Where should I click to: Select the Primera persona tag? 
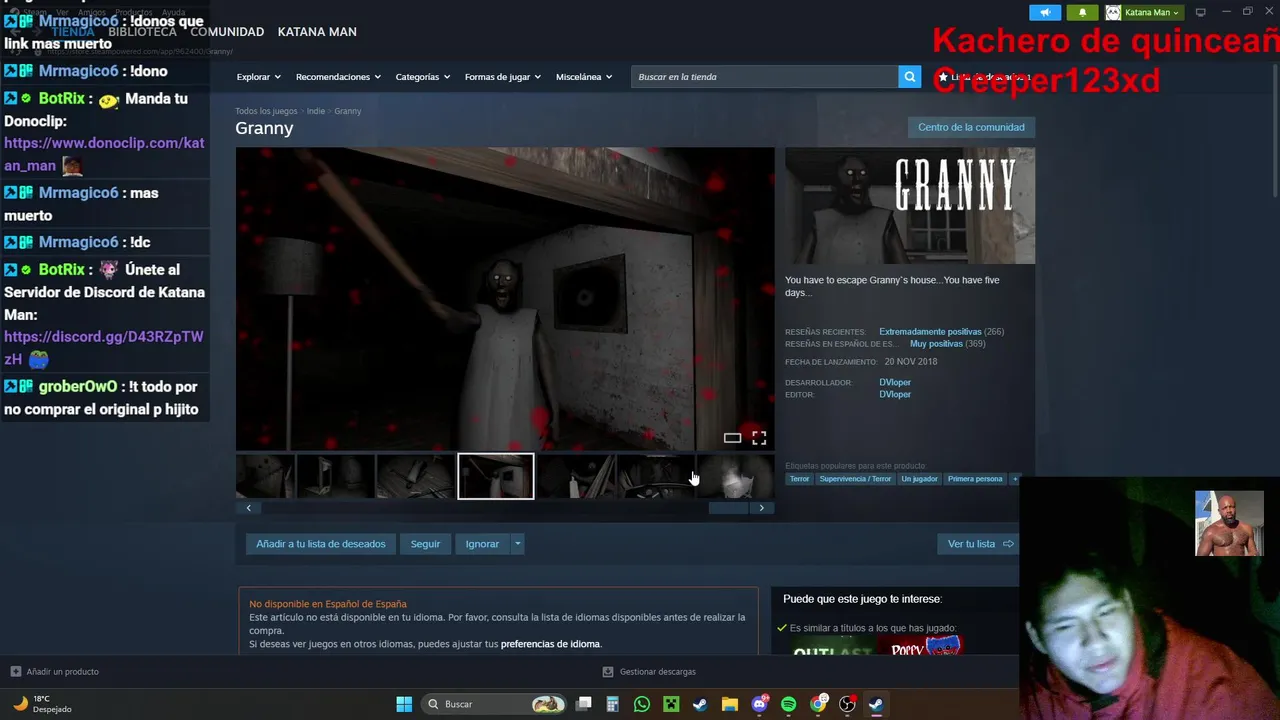tap(975, 479)
